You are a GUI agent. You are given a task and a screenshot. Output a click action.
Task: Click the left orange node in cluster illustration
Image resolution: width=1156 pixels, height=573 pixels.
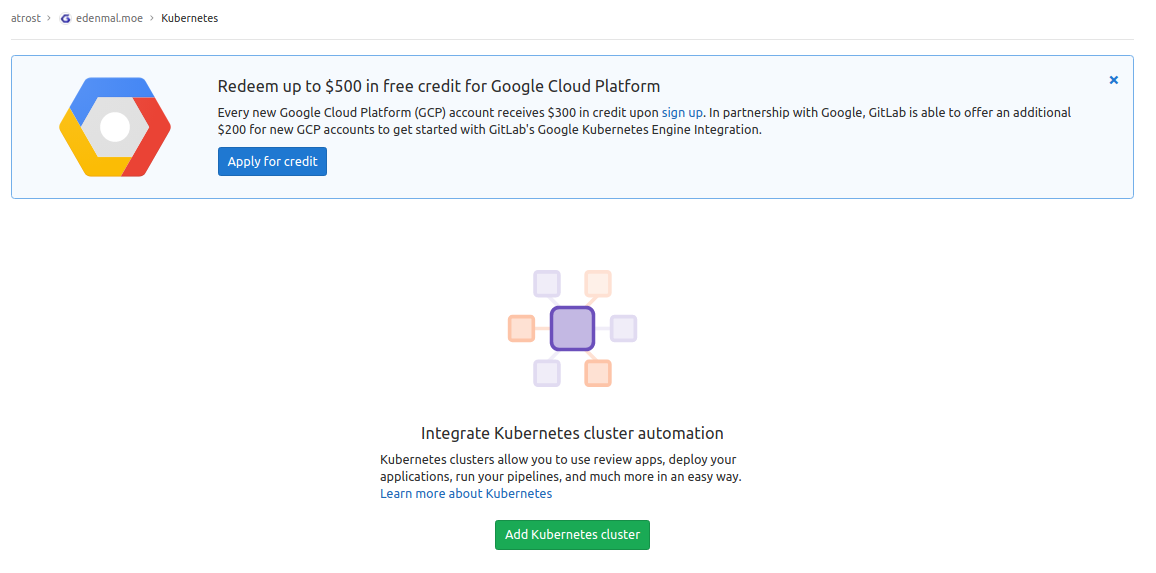tap(521, 328)
